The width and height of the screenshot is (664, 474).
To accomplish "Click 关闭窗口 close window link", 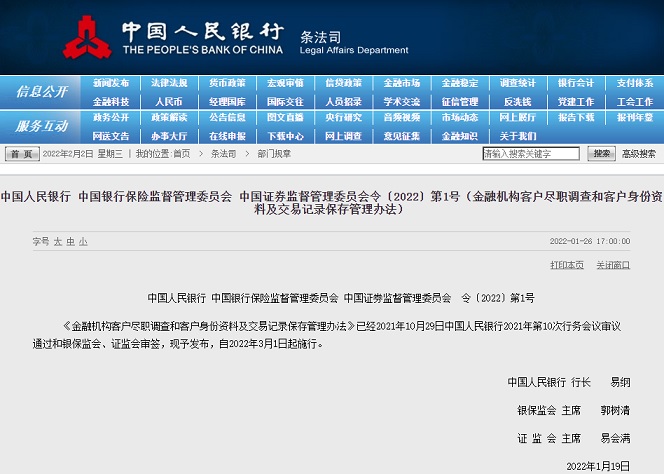I will pyautogui.click(x=613, y=265).
